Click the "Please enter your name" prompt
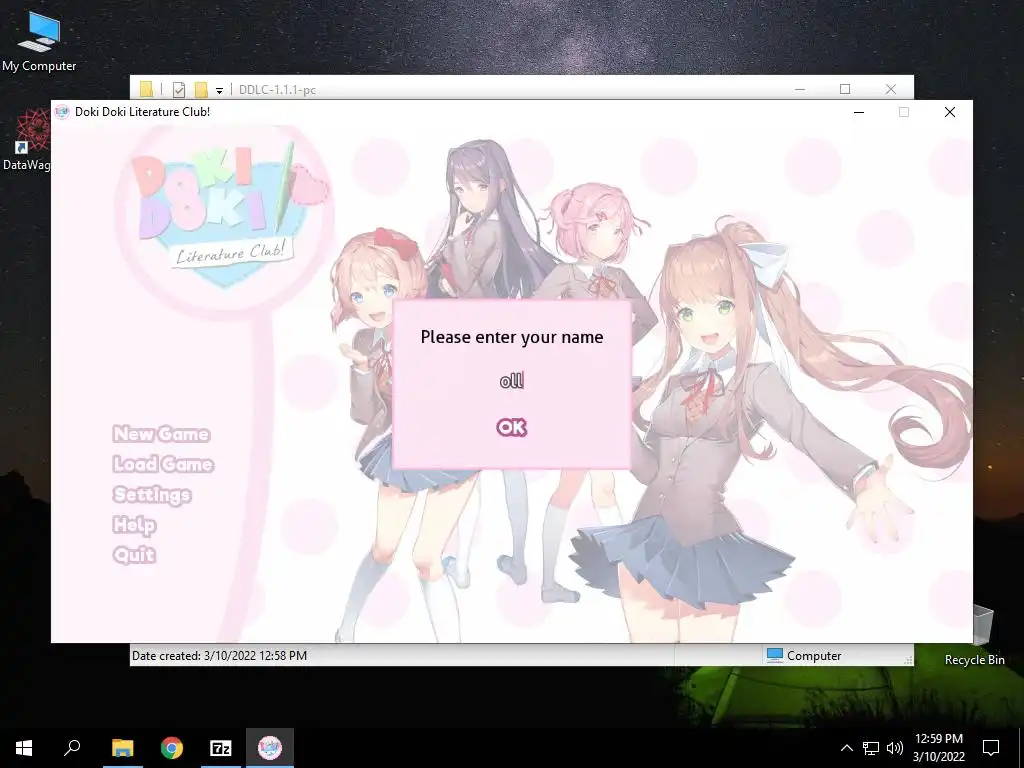The image size is (1024, 768). pyautogui.click(x=512, y=337)
